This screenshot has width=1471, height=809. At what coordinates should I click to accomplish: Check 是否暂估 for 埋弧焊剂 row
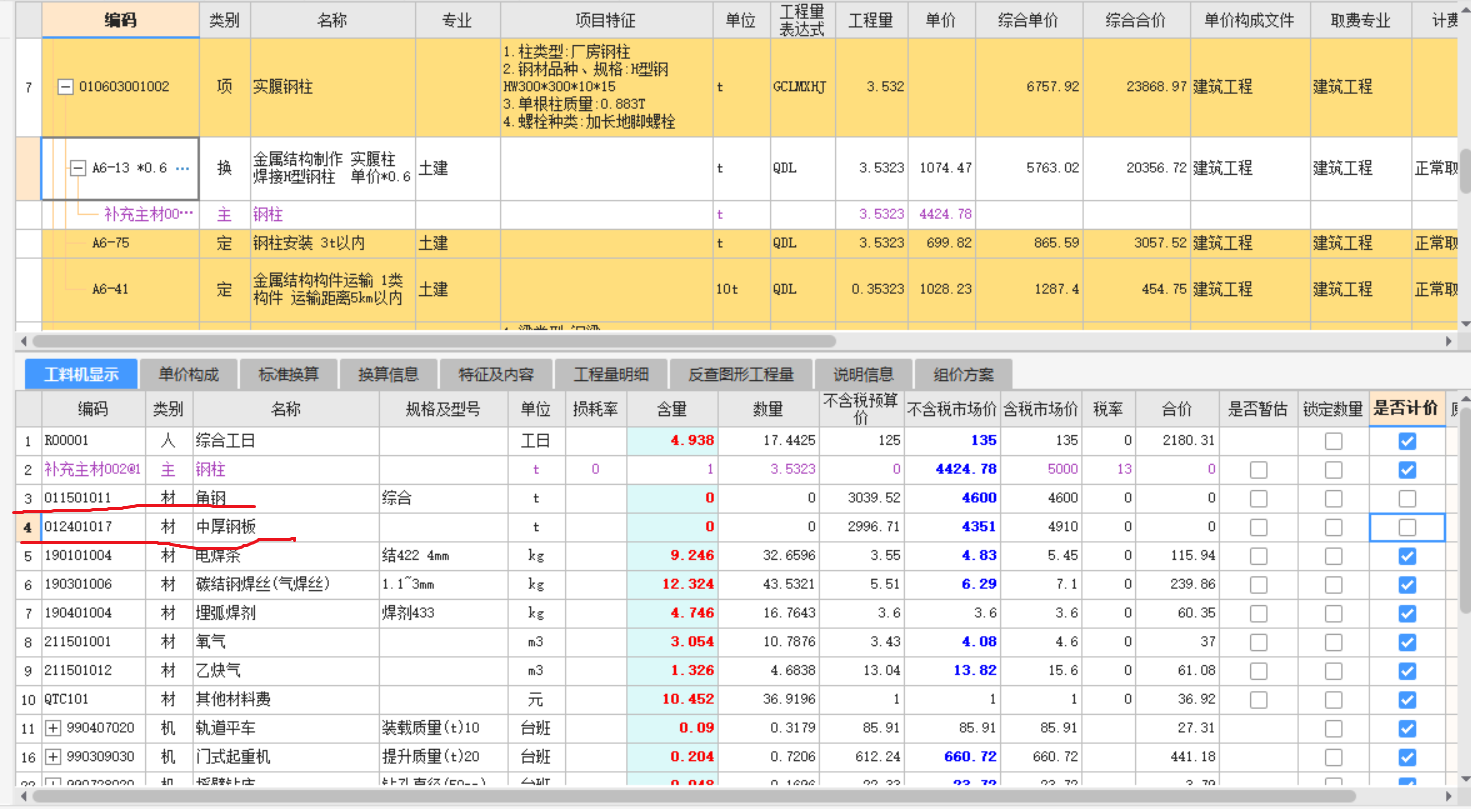tap(1258, 613)
